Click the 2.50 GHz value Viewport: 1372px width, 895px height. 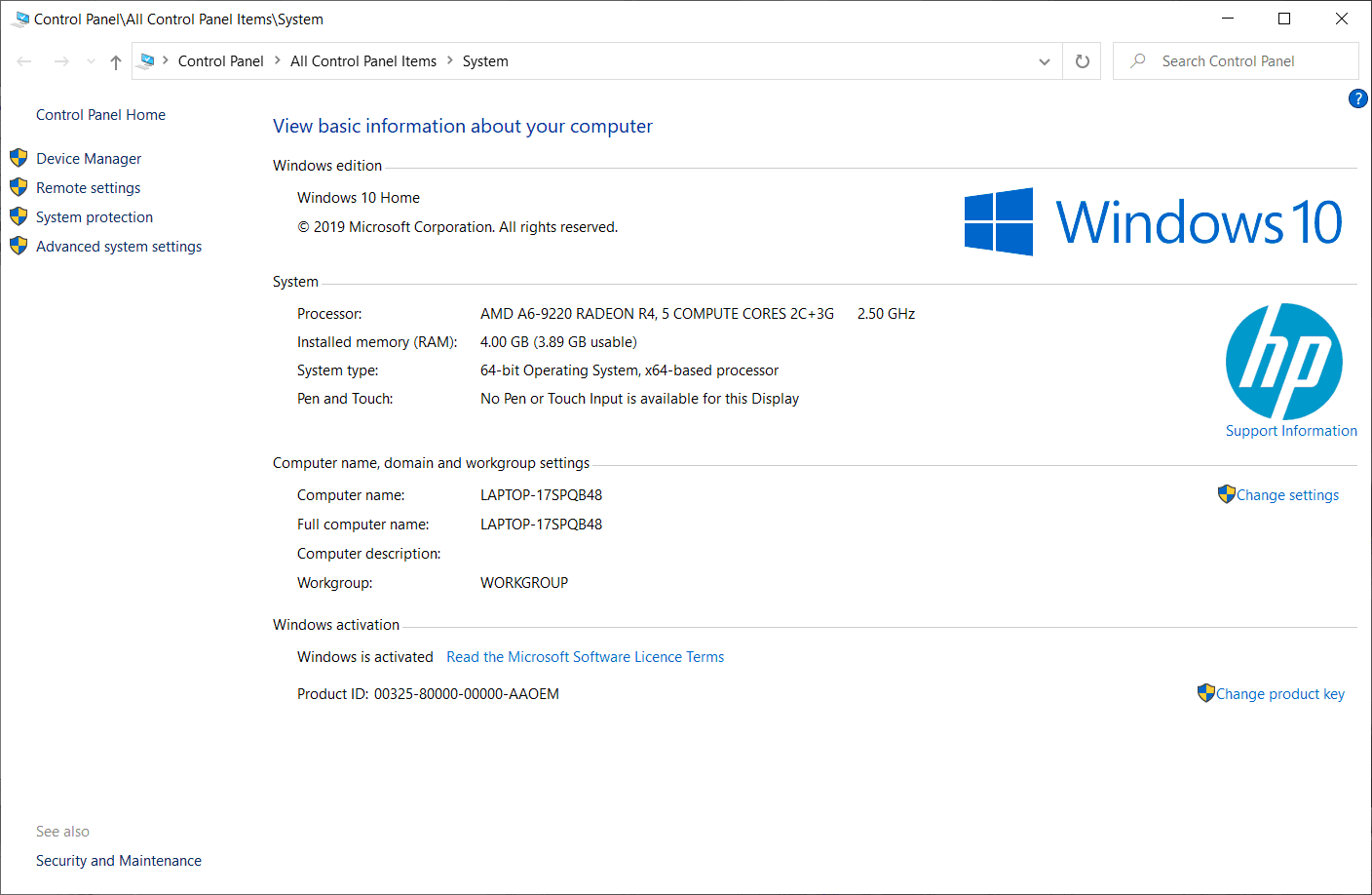click(886, 314)
